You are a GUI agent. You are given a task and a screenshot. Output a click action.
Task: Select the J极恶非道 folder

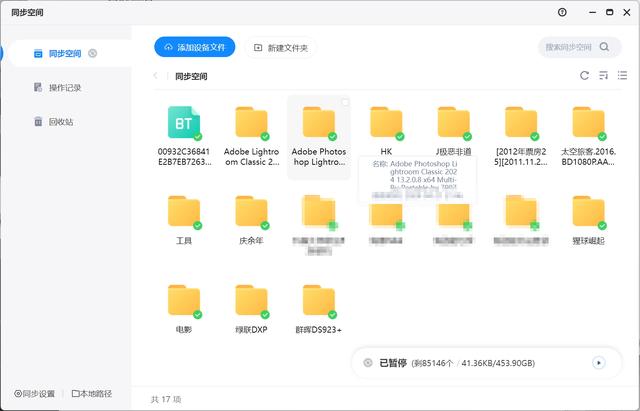453,131
